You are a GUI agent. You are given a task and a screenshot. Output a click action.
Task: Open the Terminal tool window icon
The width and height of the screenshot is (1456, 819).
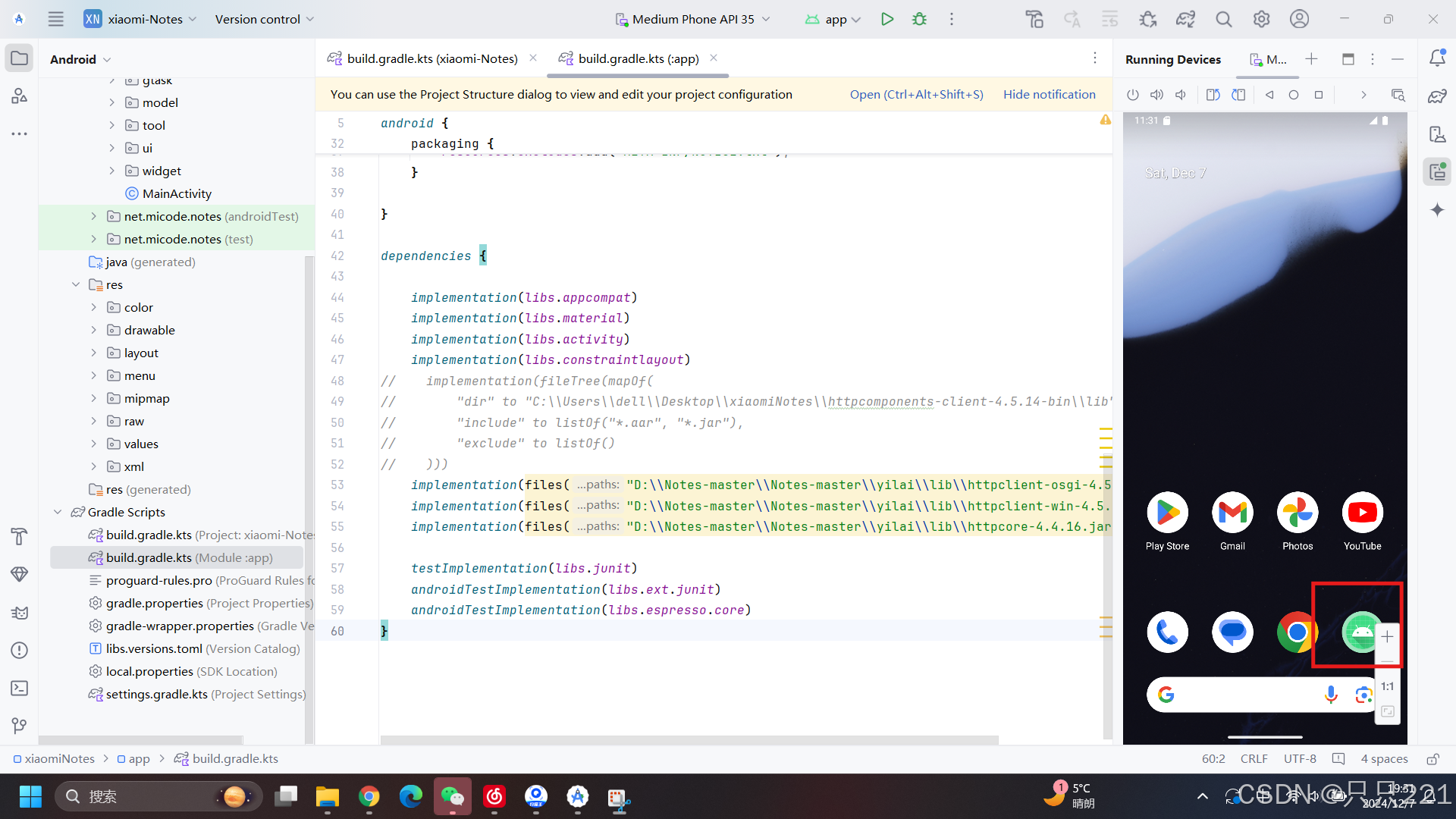(20, 688)
